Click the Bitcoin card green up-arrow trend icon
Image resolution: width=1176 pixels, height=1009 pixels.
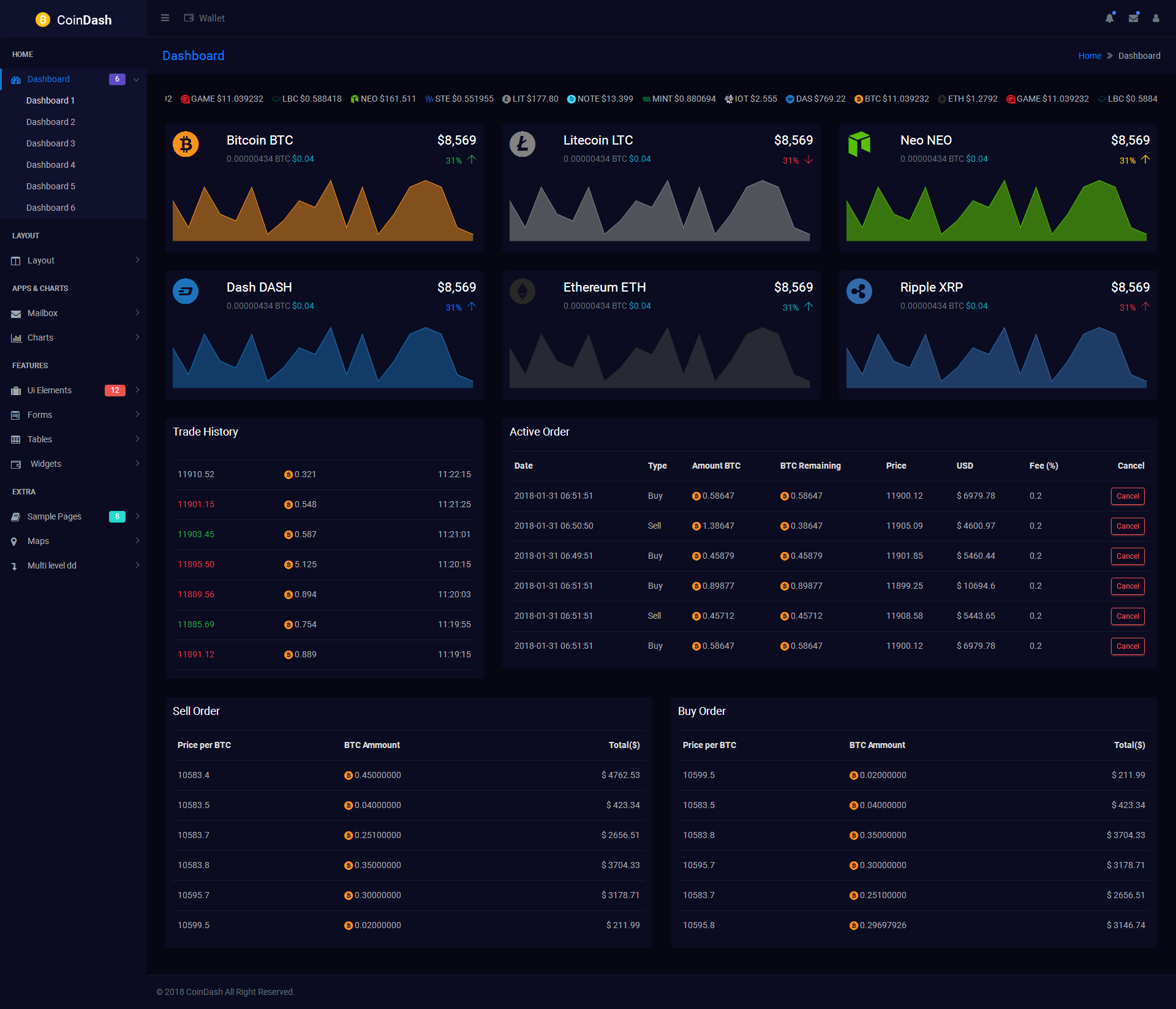[x=472, y=159]
